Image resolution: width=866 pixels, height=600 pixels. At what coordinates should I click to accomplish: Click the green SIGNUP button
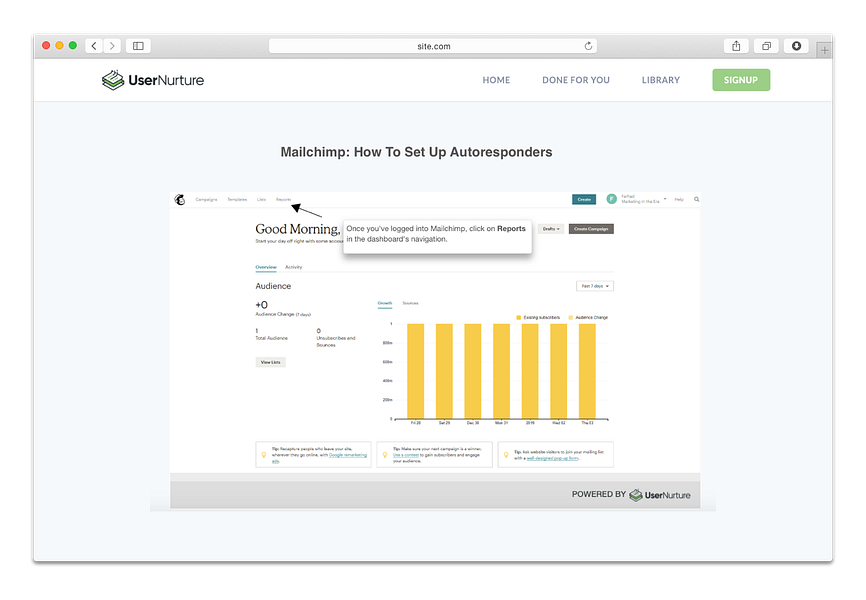point(741,80)
